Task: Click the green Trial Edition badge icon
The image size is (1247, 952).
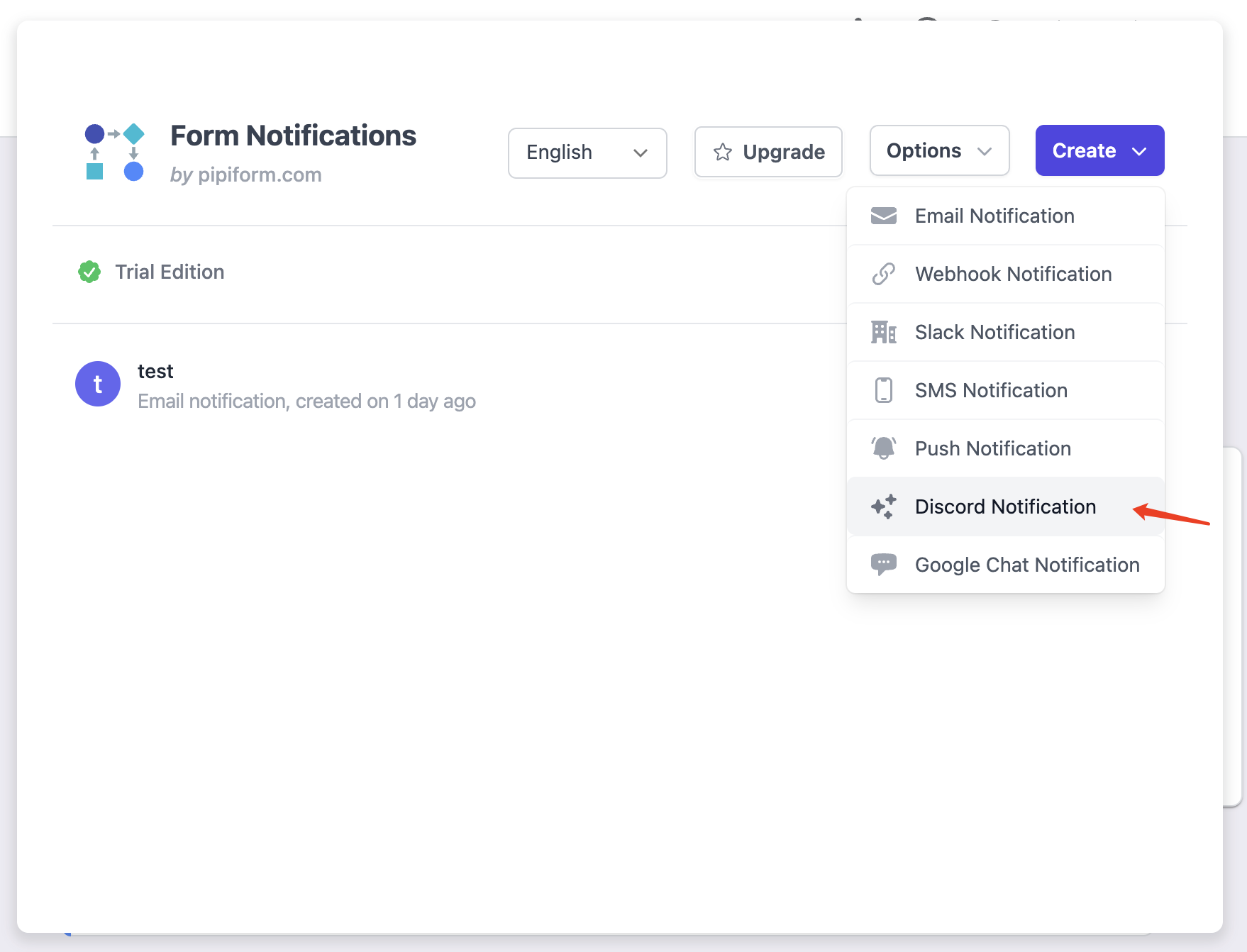Action: [89, 272]
